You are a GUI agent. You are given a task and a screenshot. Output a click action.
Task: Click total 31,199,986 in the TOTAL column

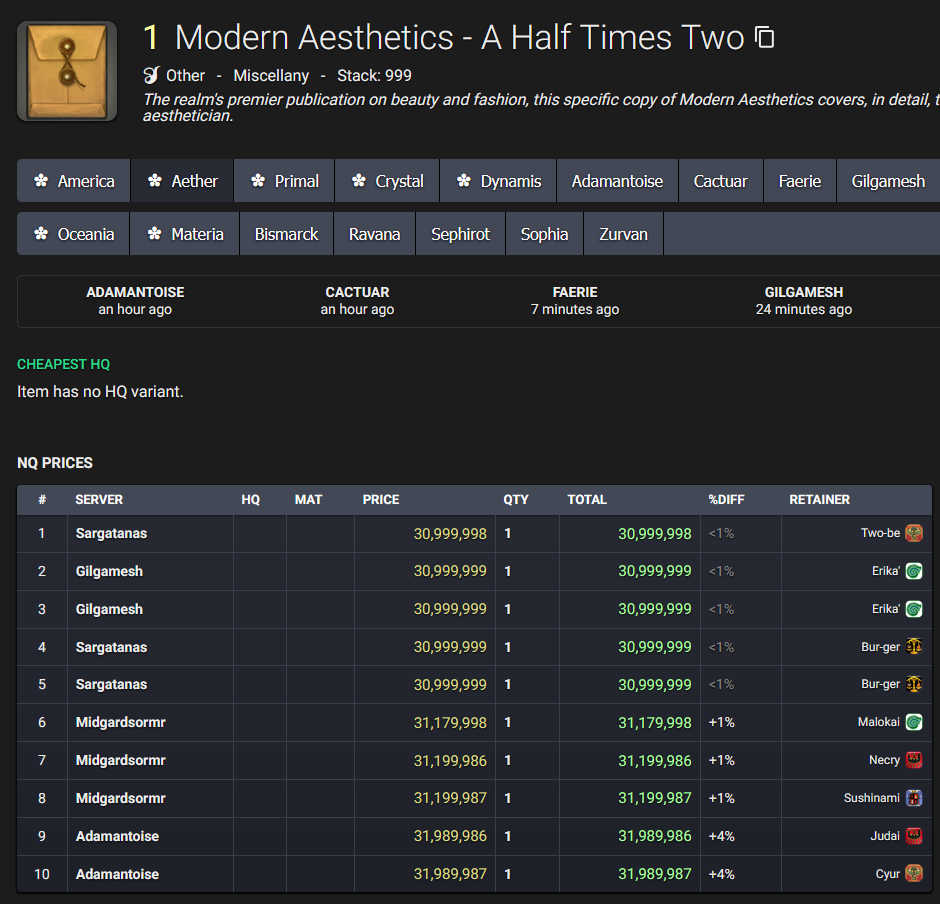point(655,760)
